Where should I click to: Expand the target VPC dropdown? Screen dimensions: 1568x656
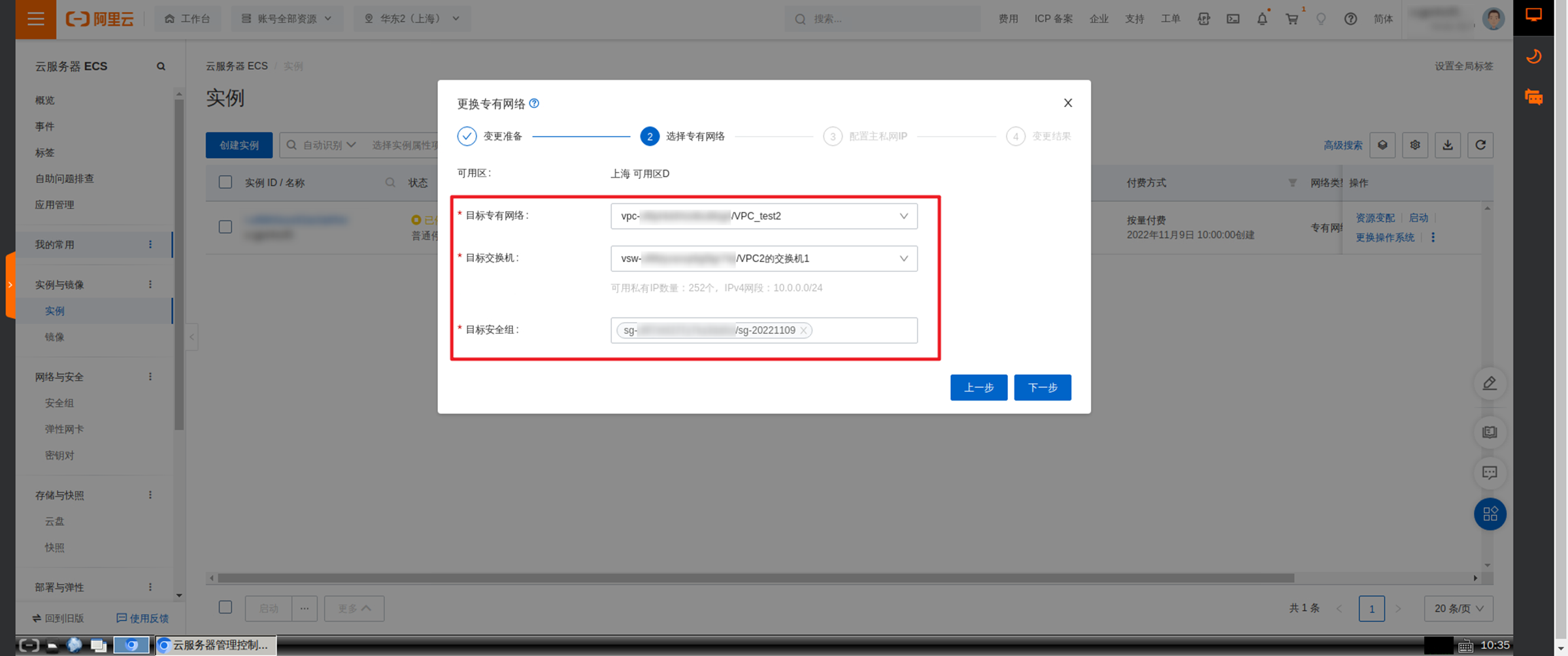763,216
